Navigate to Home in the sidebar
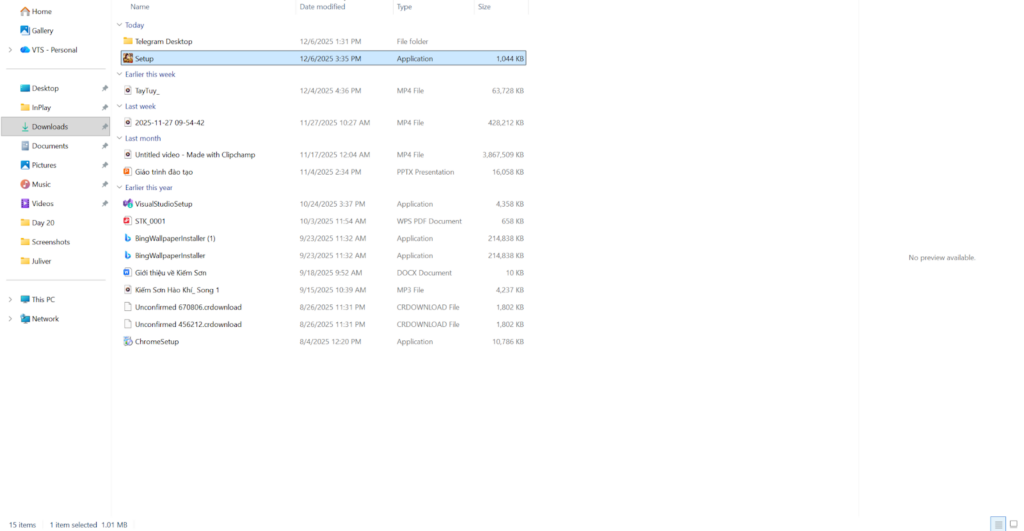Viewport: 1024px width, 531px height. tap(41, 11)
